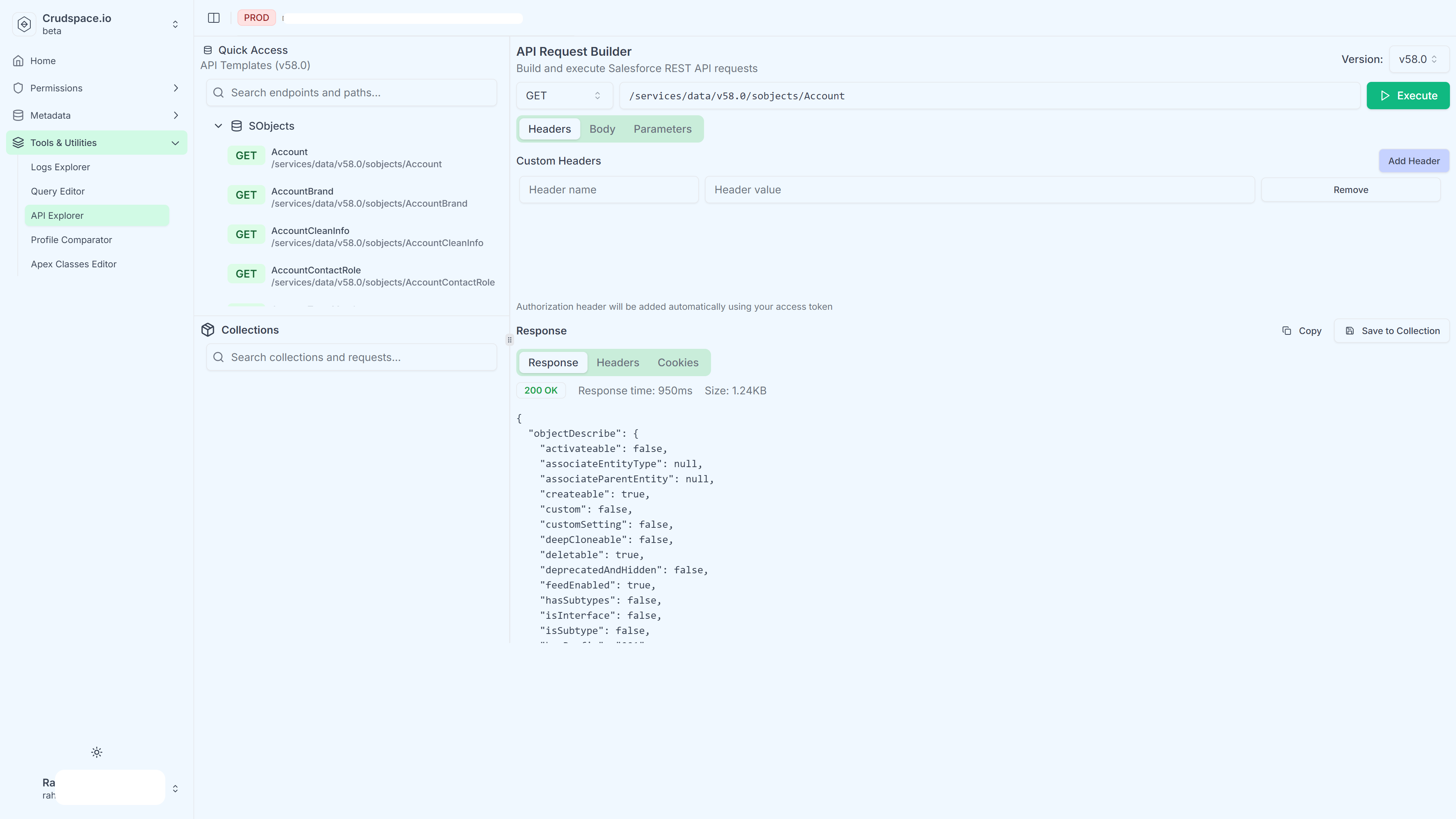1456x819 pixels.
Task: Click the Copy response icon
Action: (x=1287, y=331)
